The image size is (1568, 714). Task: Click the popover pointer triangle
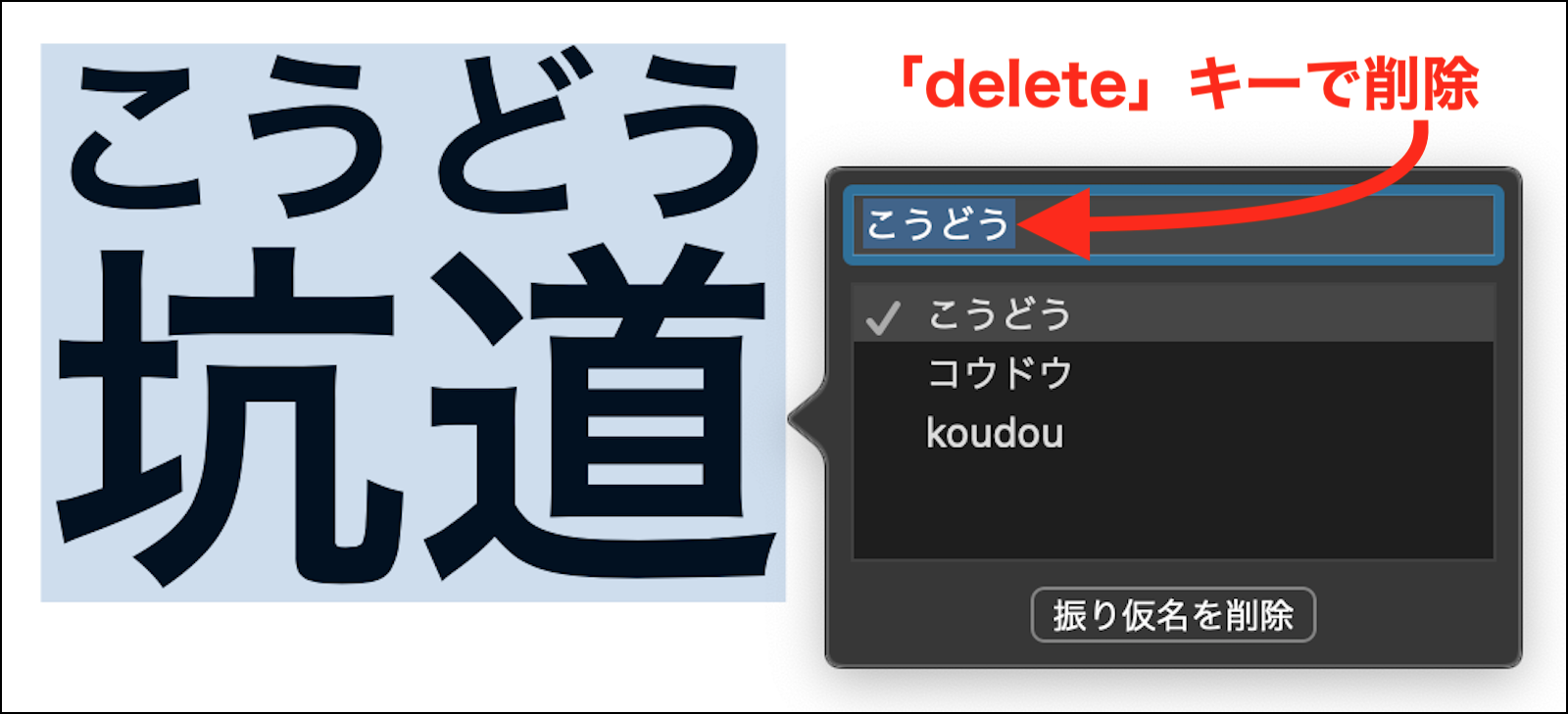click(808, 420)
